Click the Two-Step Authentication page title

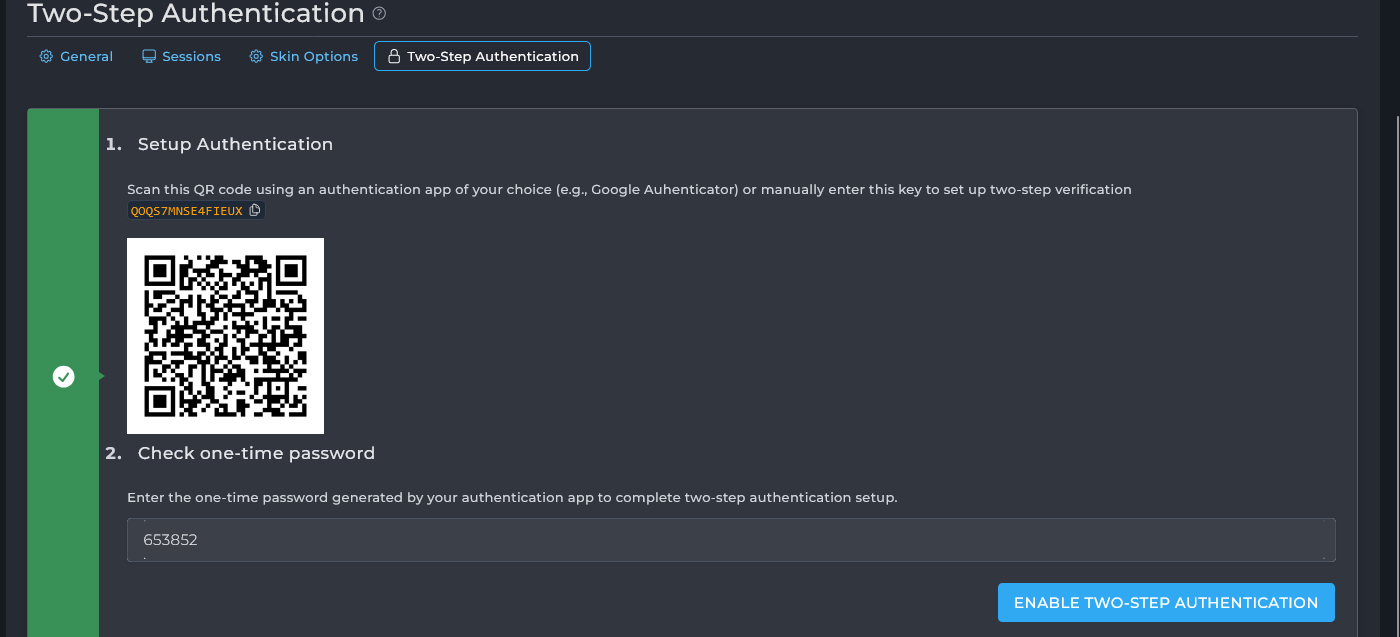[196, 14]
